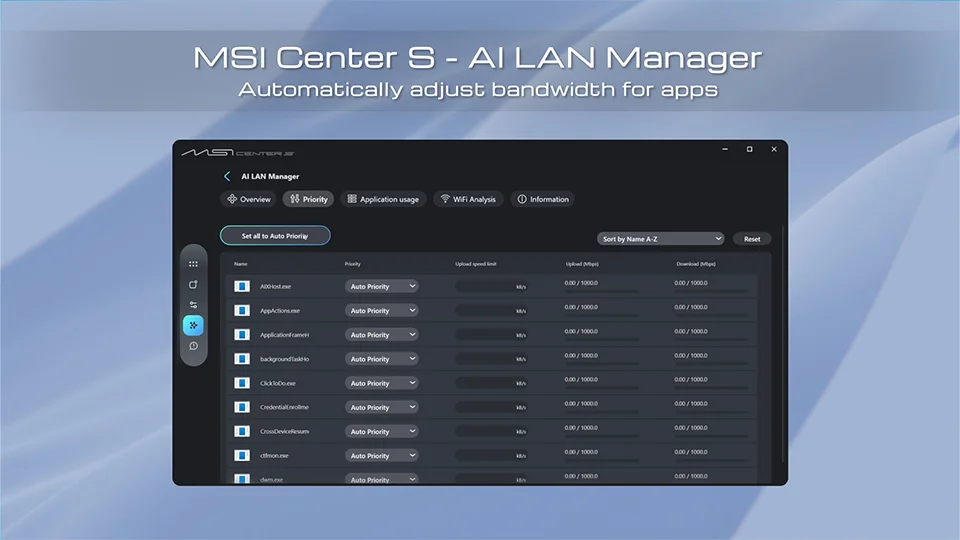Click the AI LAN Manager page title
960x540 pixels.
point(270,176)
